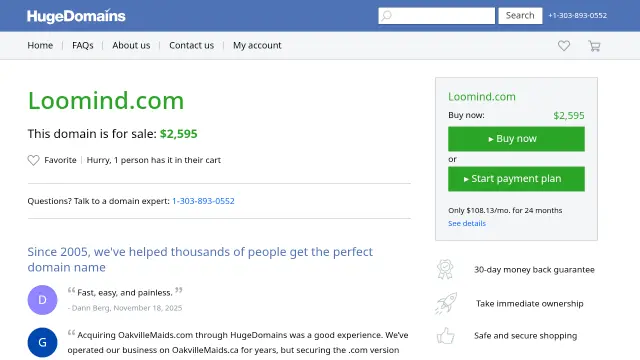The image size is (640, 360).
Task: Open the favorites heart icon in header
Action: coord(564,46)
